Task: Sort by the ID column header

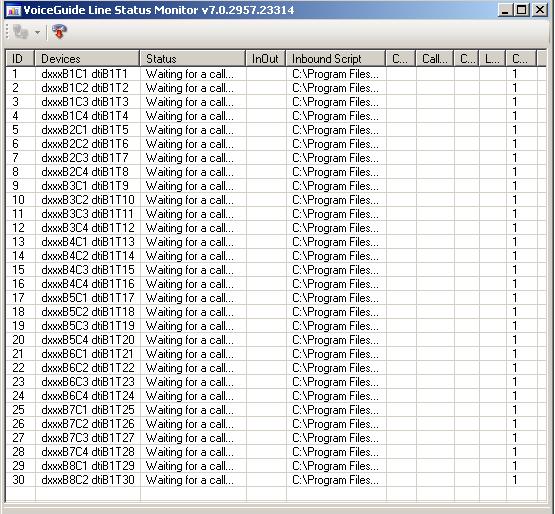Action: 20,58
